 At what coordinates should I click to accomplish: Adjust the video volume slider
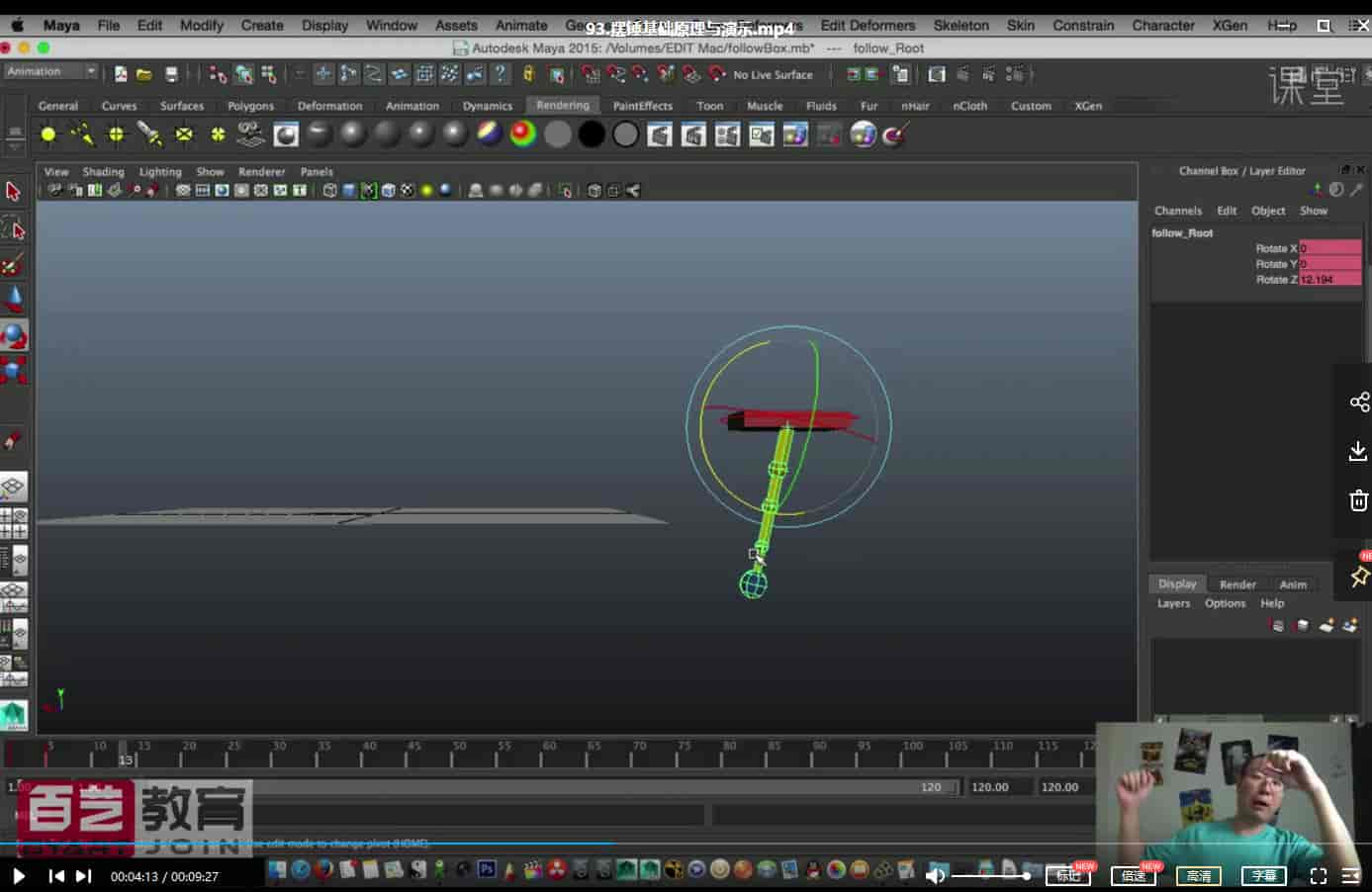point(989,876)
